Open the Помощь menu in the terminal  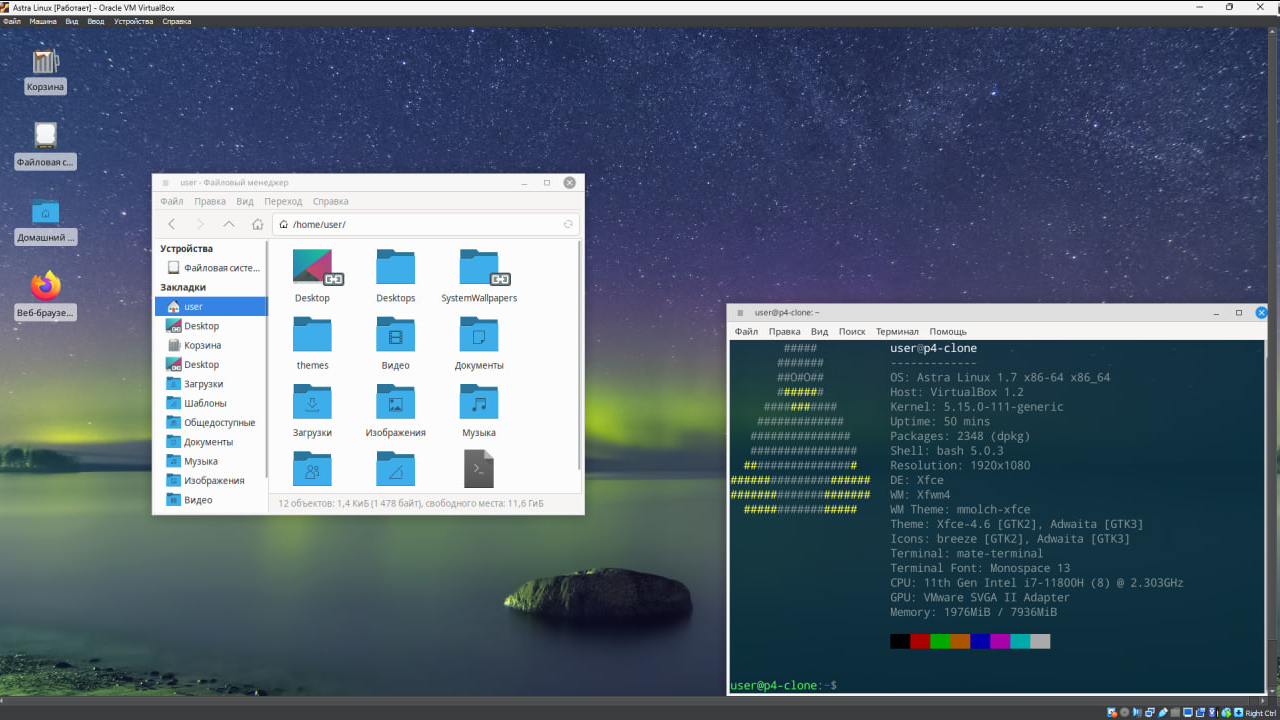click(948, 332)
